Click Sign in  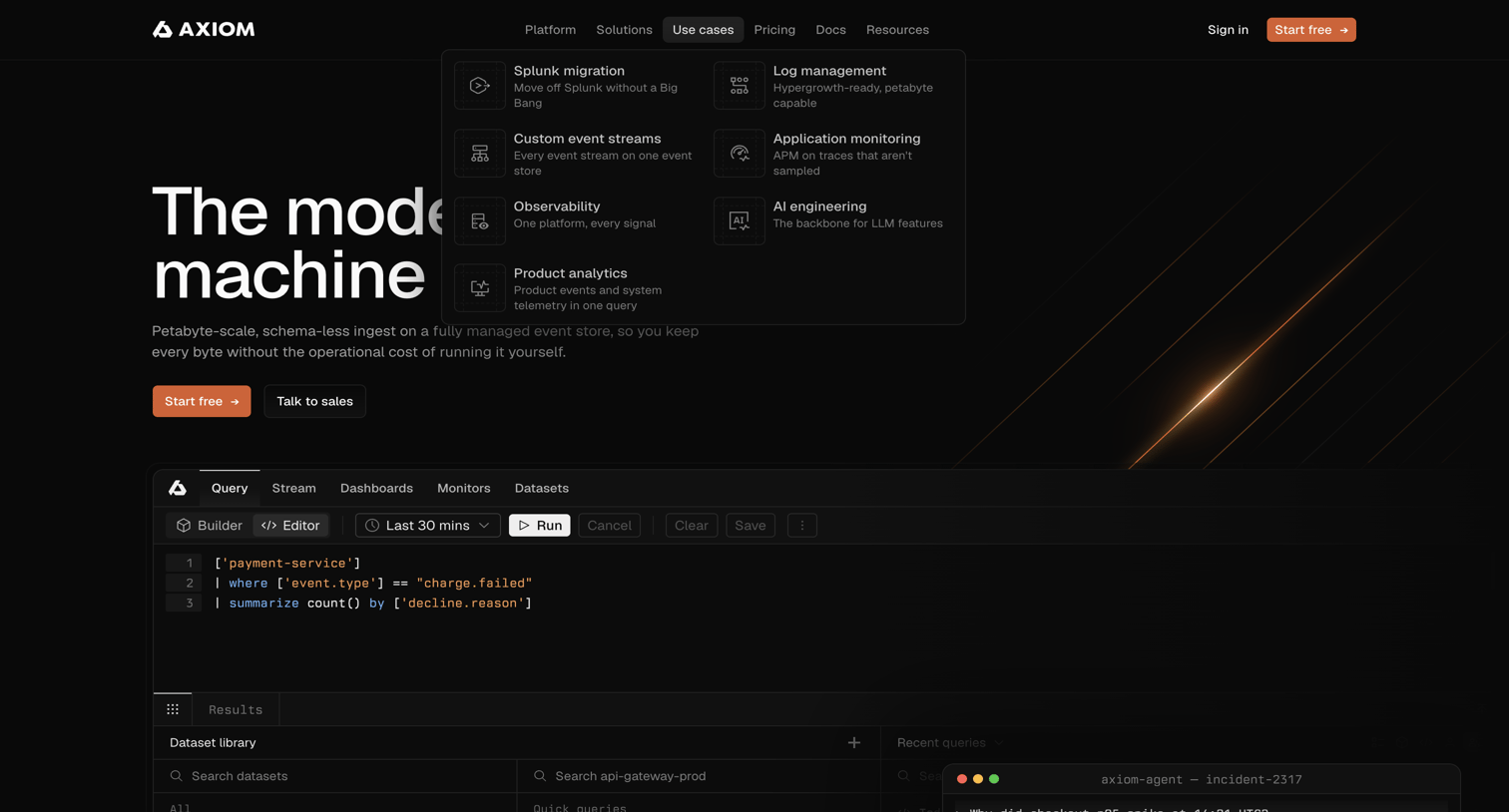(x=1228, y=30)
